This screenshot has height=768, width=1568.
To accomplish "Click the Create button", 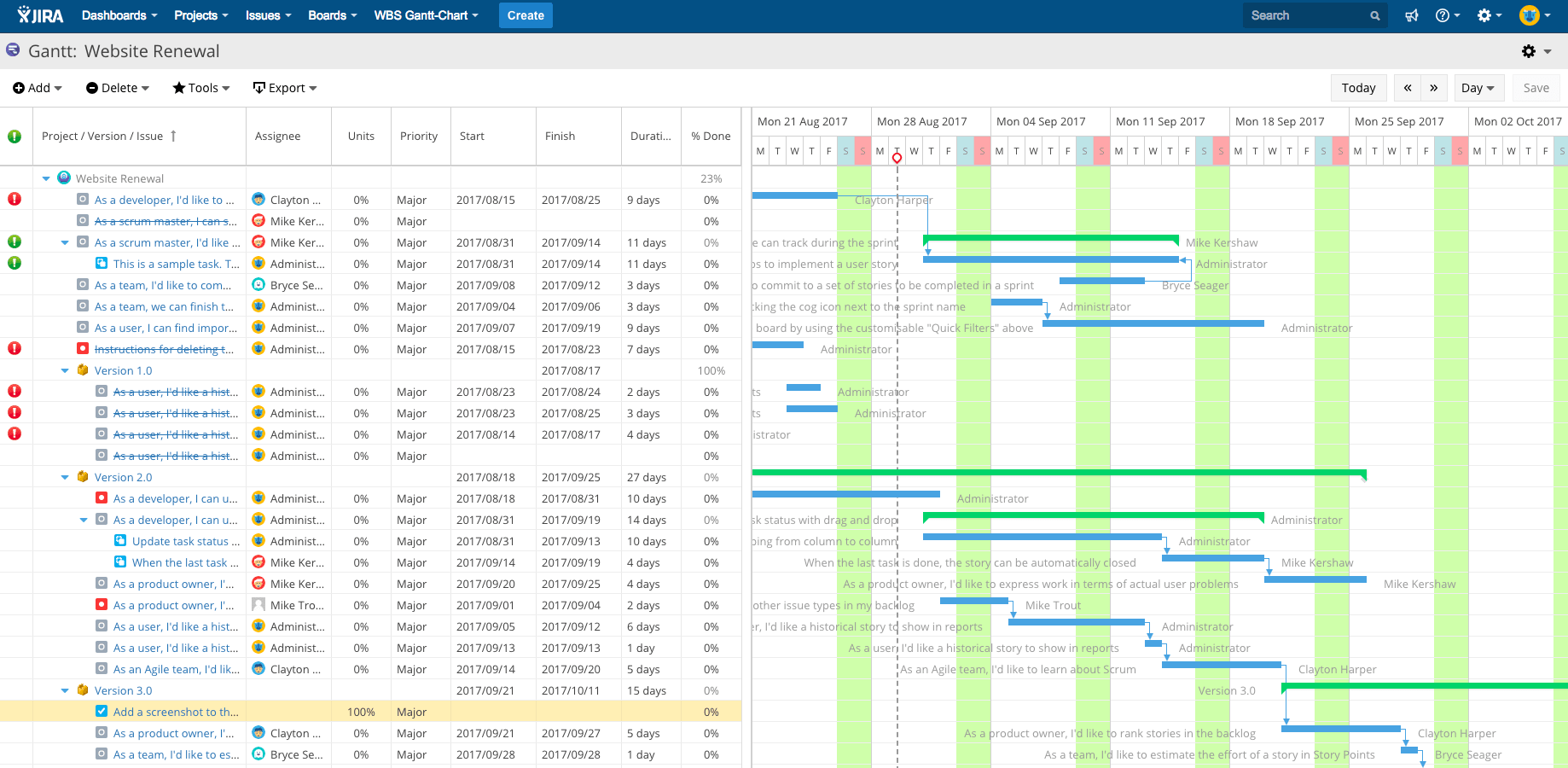I will point(526,15).
